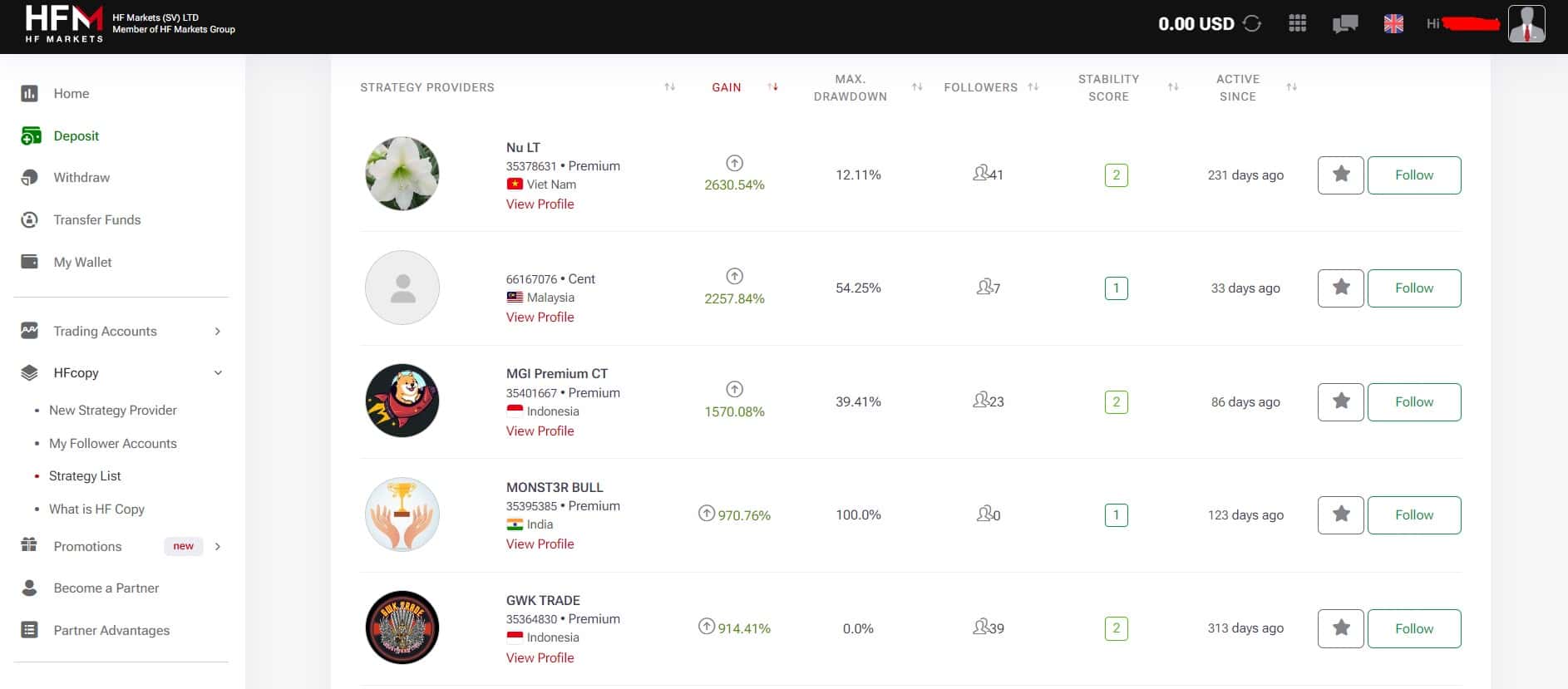1568x689 pixels.
Task: Expand the Promotions submenu chevron
Action: point(218,546)
